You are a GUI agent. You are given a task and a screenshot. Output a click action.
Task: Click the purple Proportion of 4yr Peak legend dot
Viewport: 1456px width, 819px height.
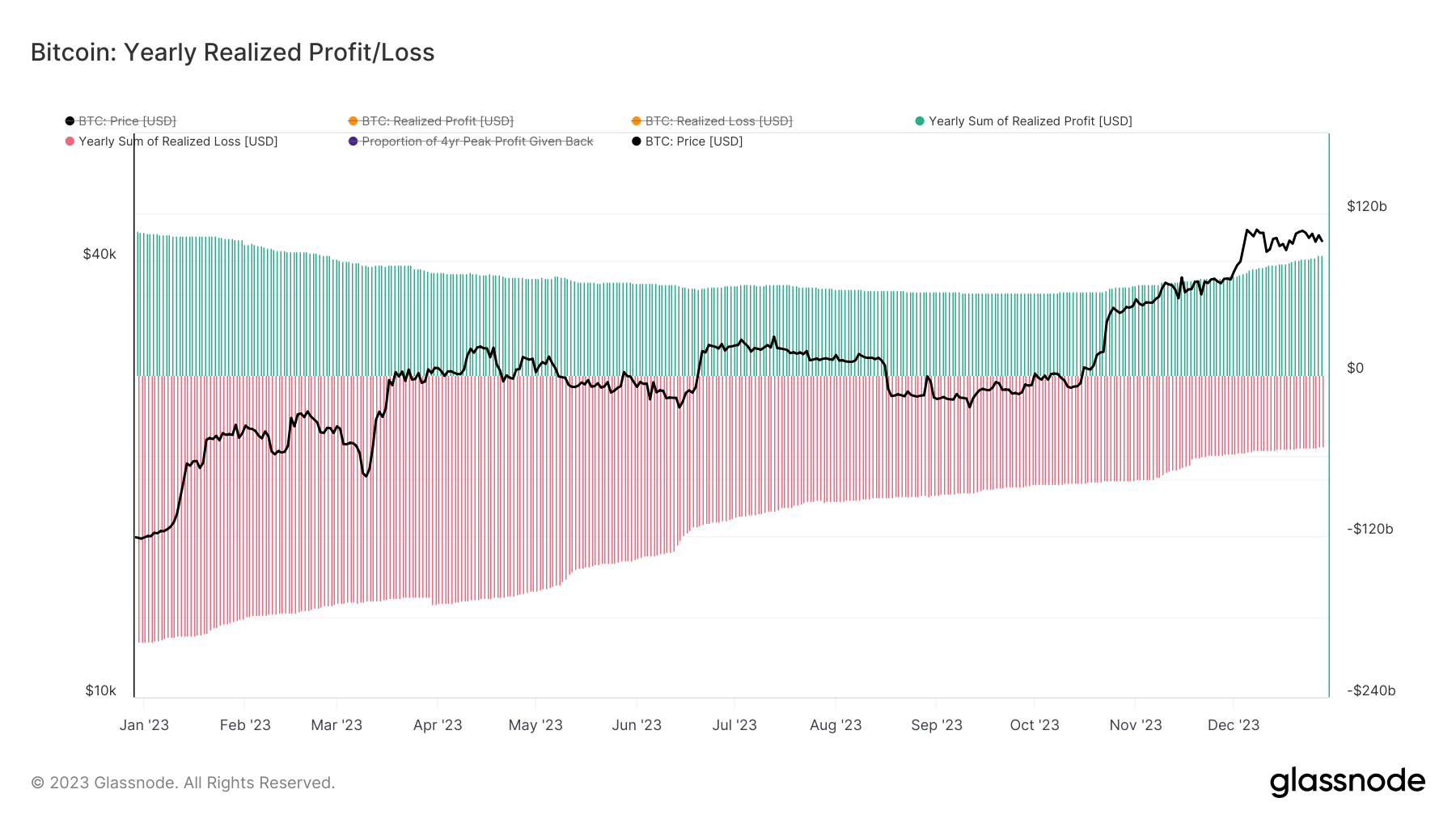tap(353, 141)
